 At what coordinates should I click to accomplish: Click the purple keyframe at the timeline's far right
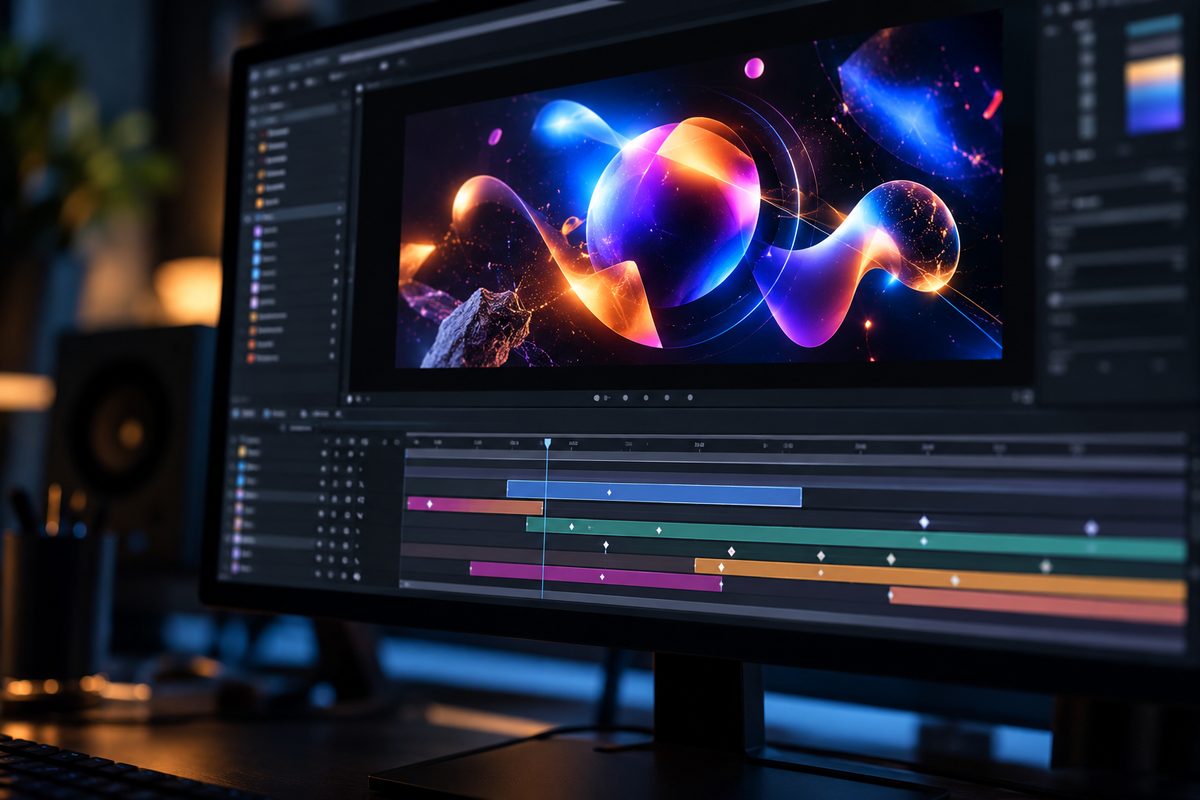pos(1091,527)
